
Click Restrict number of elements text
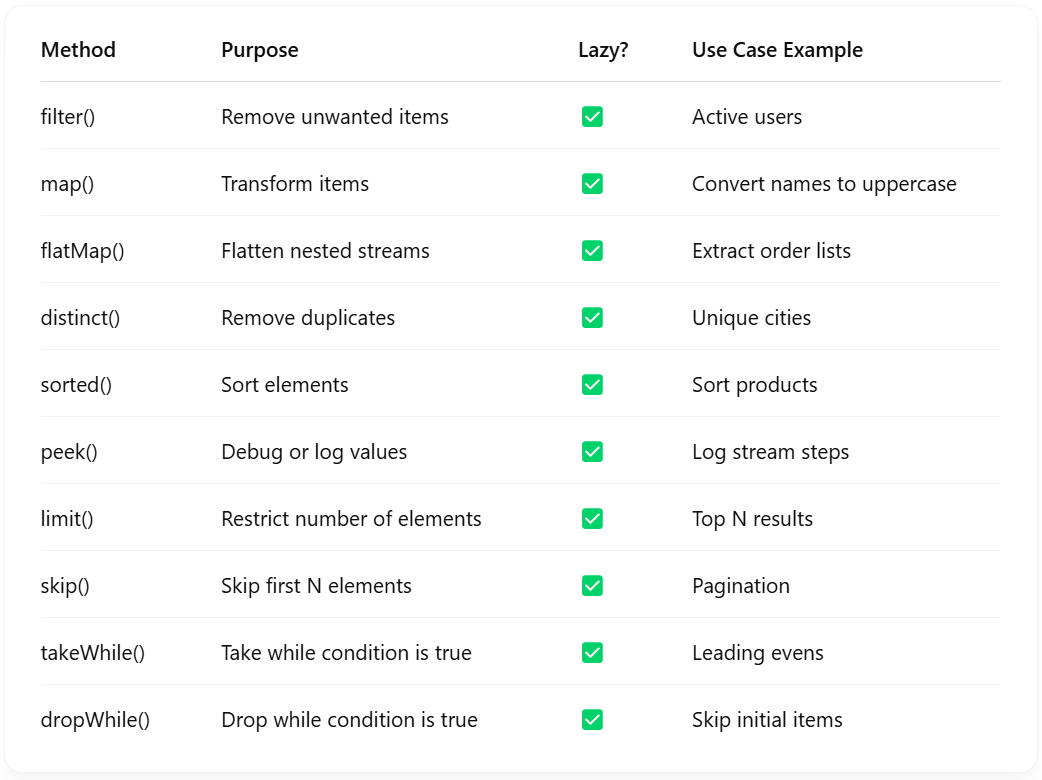pyautogui.click(x=351, y=519)
